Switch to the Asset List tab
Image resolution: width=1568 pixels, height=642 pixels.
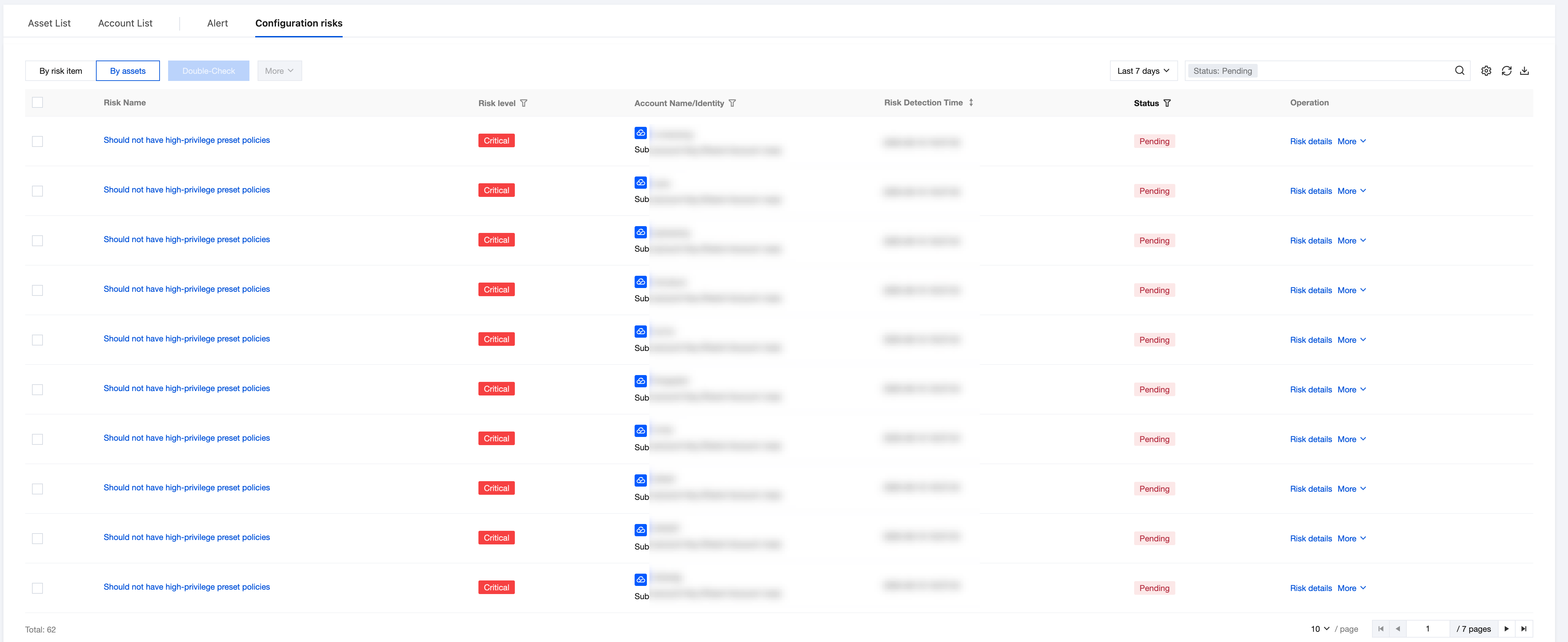point(49,23)
